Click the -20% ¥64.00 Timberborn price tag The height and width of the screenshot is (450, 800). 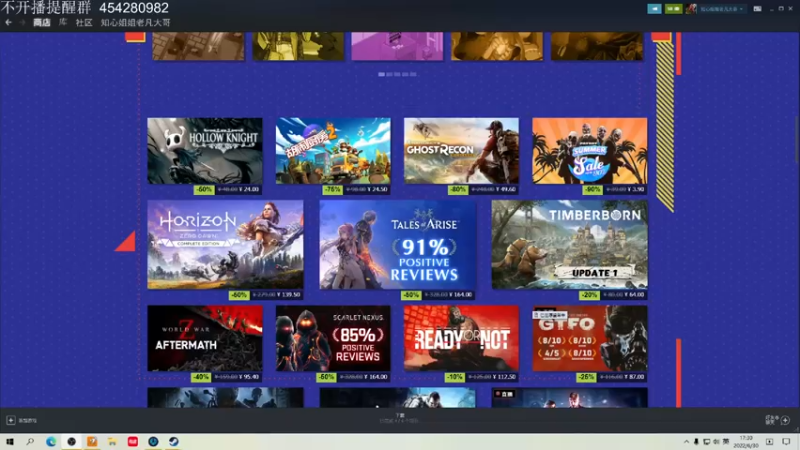click(x=613, y=295)
